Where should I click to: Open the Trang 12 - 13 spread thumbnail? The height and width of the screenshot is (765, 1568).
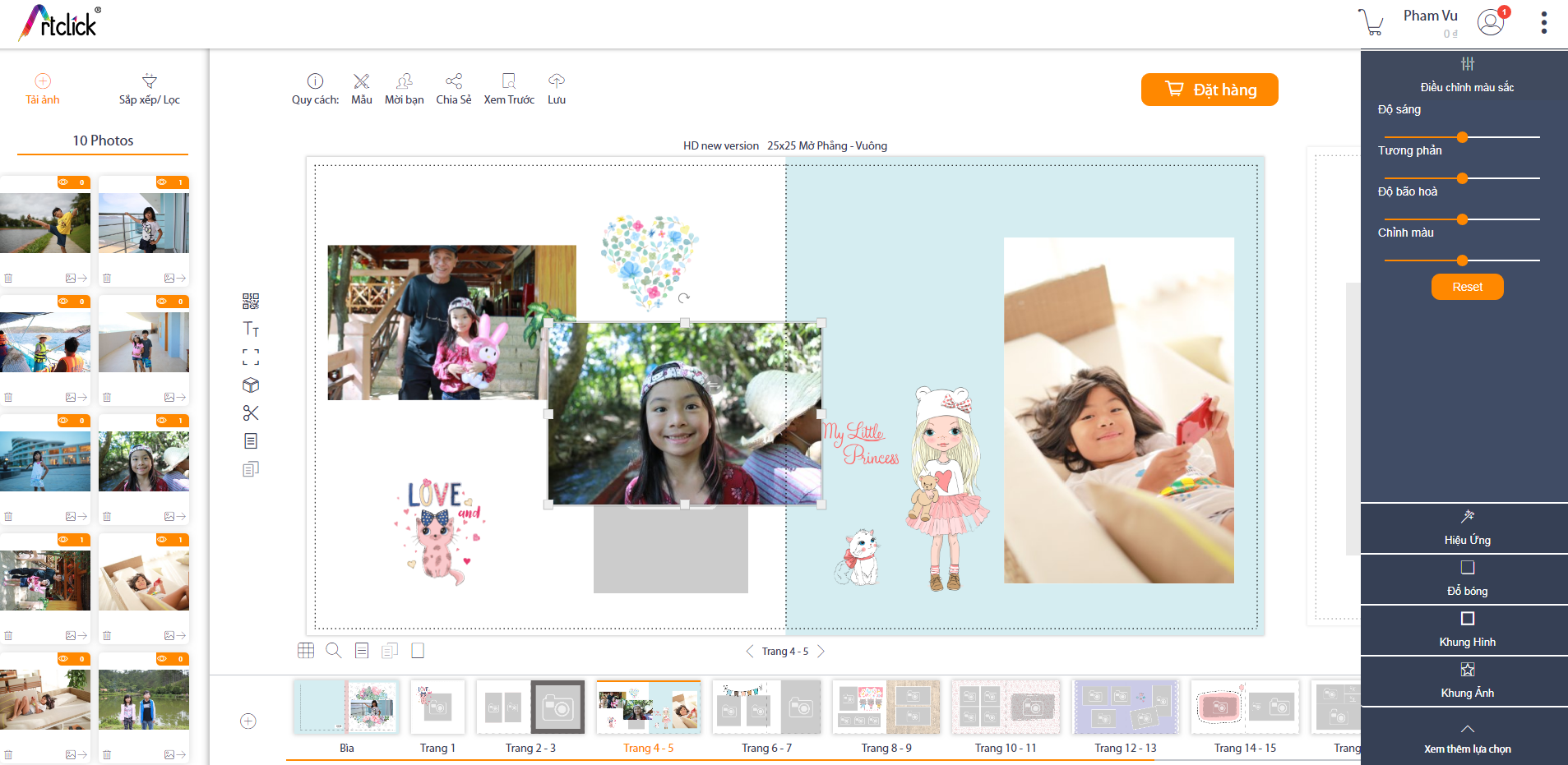tap(1126, 707)
